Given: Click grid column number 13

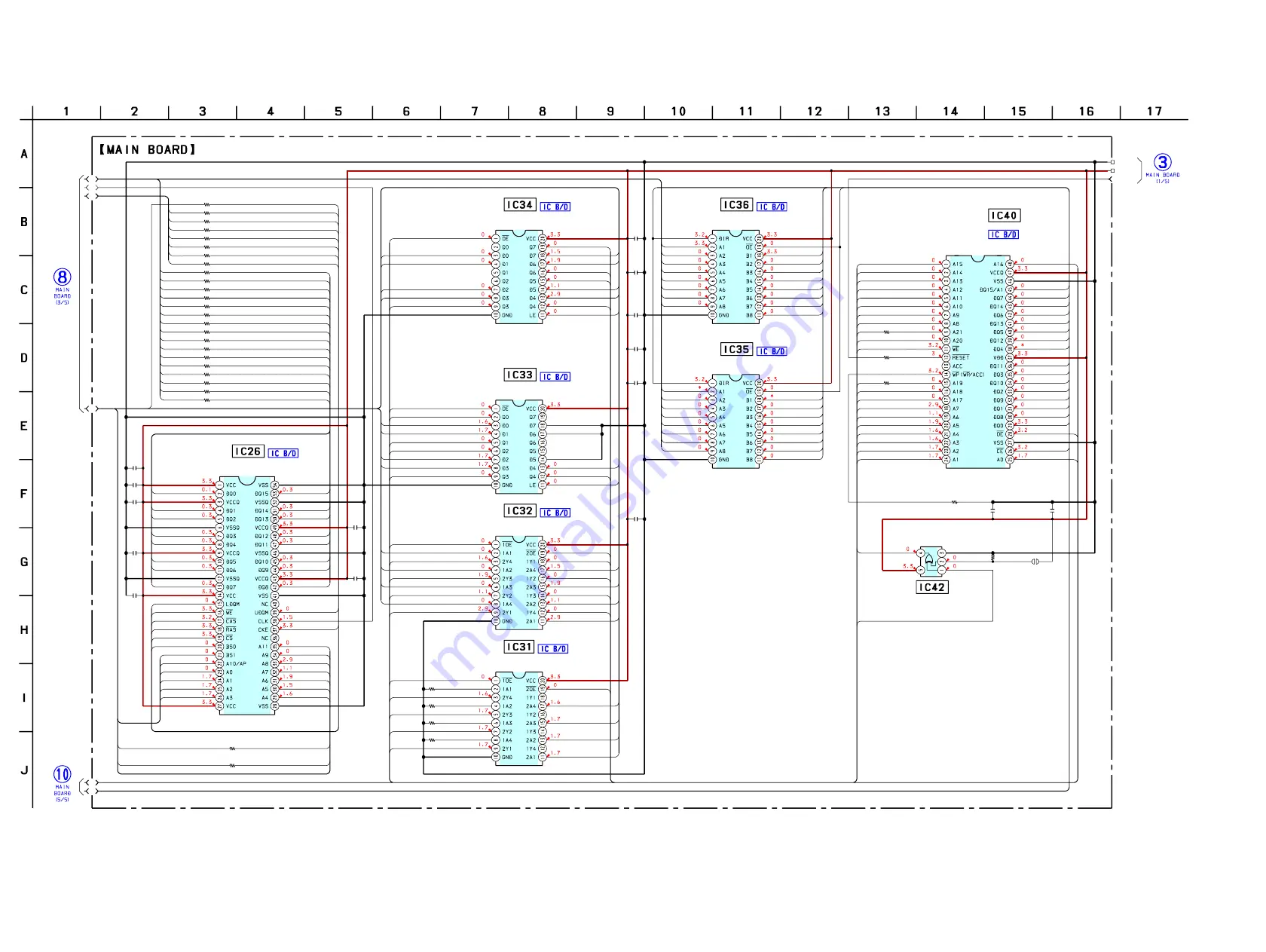Looking at the screenshot, I should click(882, 112).
